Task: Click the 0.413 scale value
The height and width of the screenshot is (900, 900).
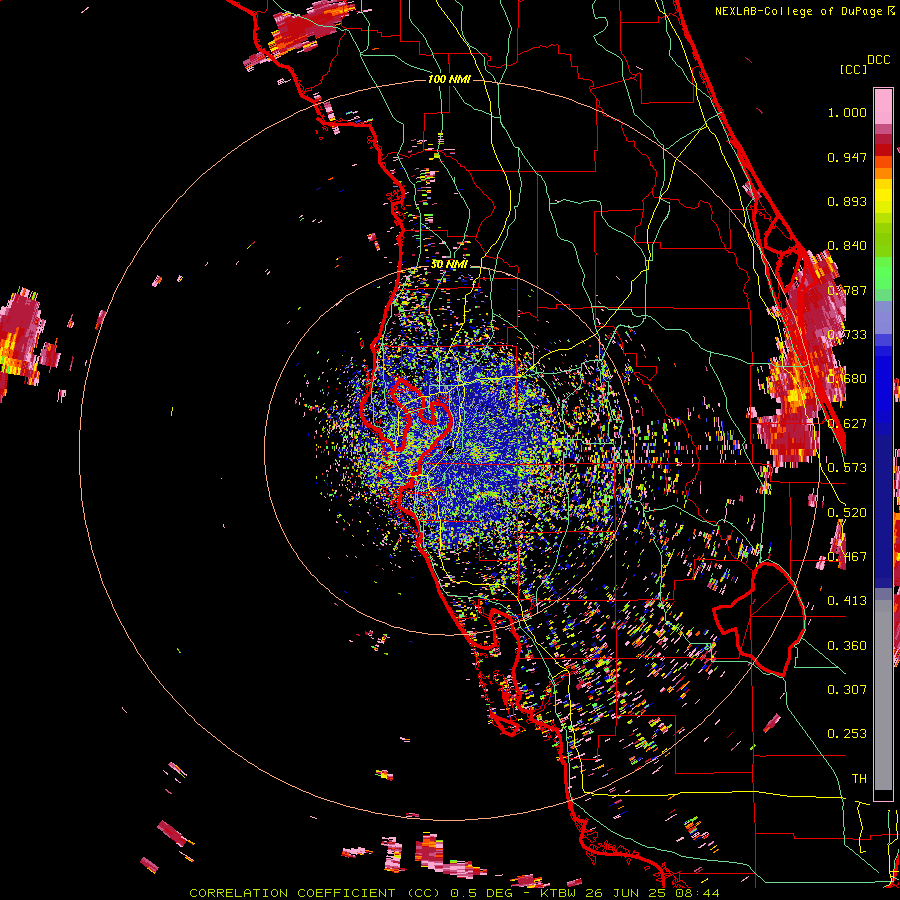Action: pyautogui.click(x=847, y=601)
